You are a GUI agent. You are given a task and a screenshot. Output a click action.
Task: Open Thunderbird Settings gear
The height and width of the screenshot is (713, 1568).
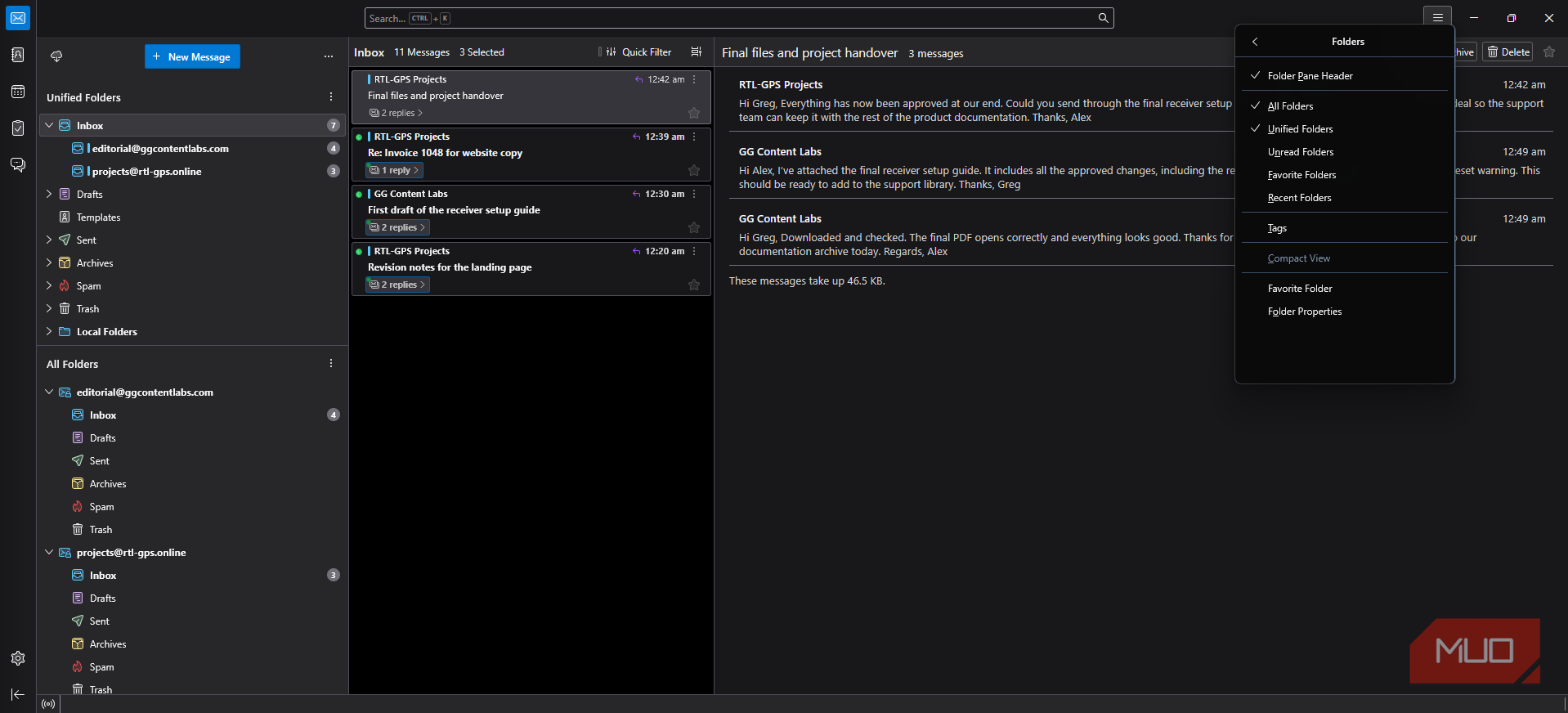tap(18, 658)
